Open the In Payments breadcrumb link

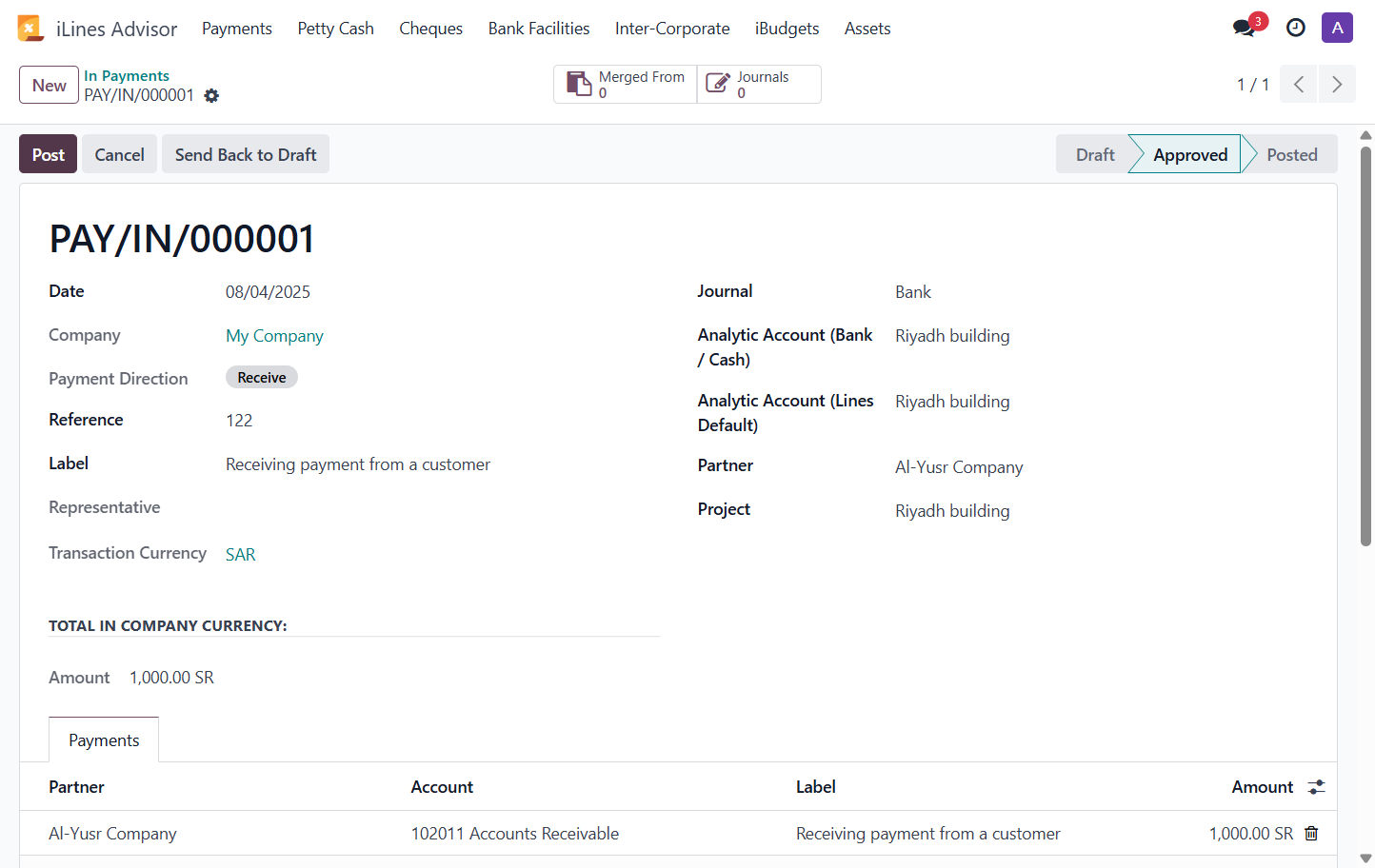click(x=127, y=75)
